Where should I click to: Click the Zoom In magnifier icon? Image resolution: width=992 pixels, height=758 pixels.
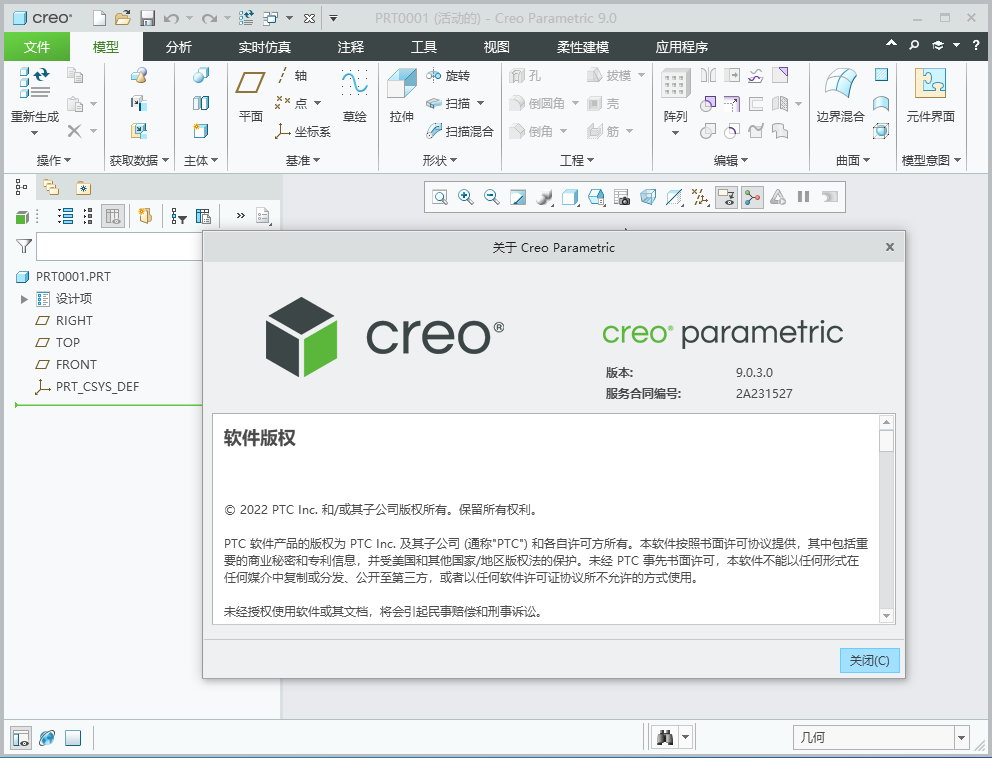[466, 197]
